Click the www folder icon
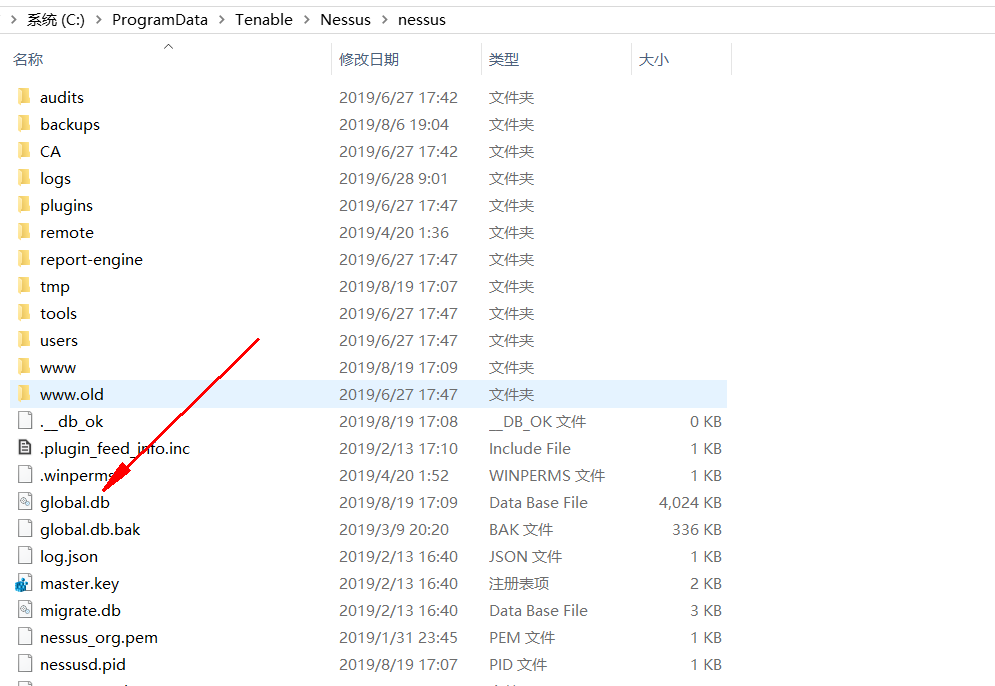 click(x=24, y=366)
